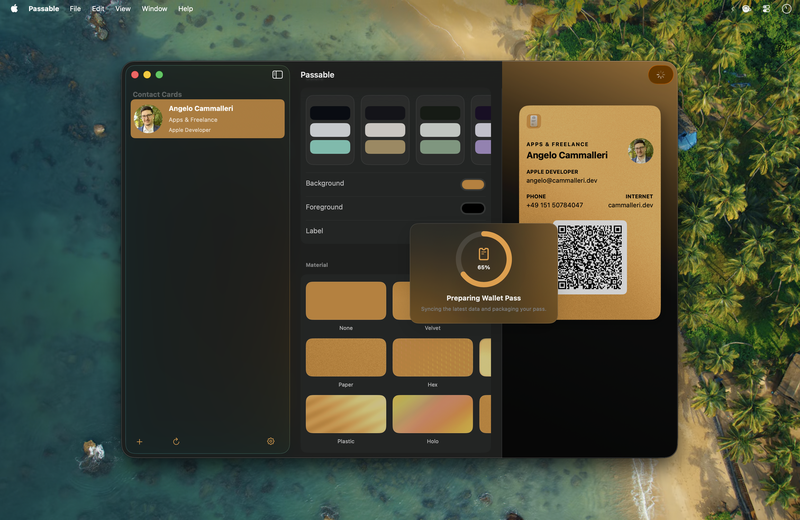The image size is (800, 520).
Task: Open the File menu
Action: point(75,9)
